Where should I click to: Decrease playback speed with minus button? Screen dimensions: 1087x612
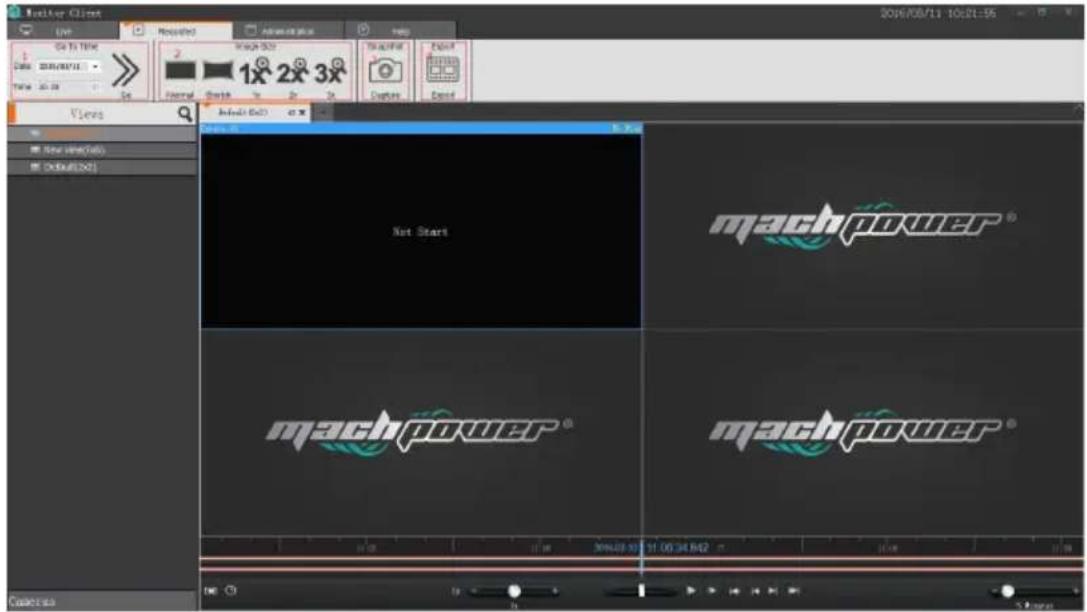pyautogui.click(x=474, y=591)
